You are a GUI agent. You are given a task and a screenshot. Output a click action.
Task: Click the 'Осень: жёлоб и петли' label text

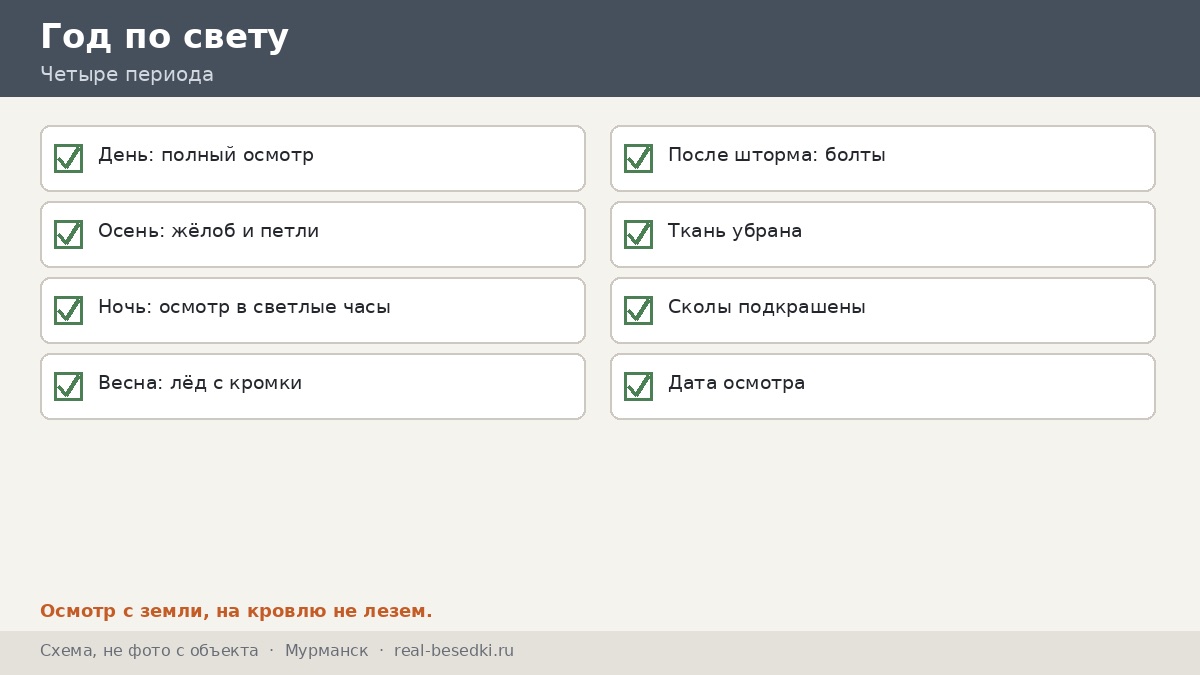pyautogui.click(x=209, y=232)
